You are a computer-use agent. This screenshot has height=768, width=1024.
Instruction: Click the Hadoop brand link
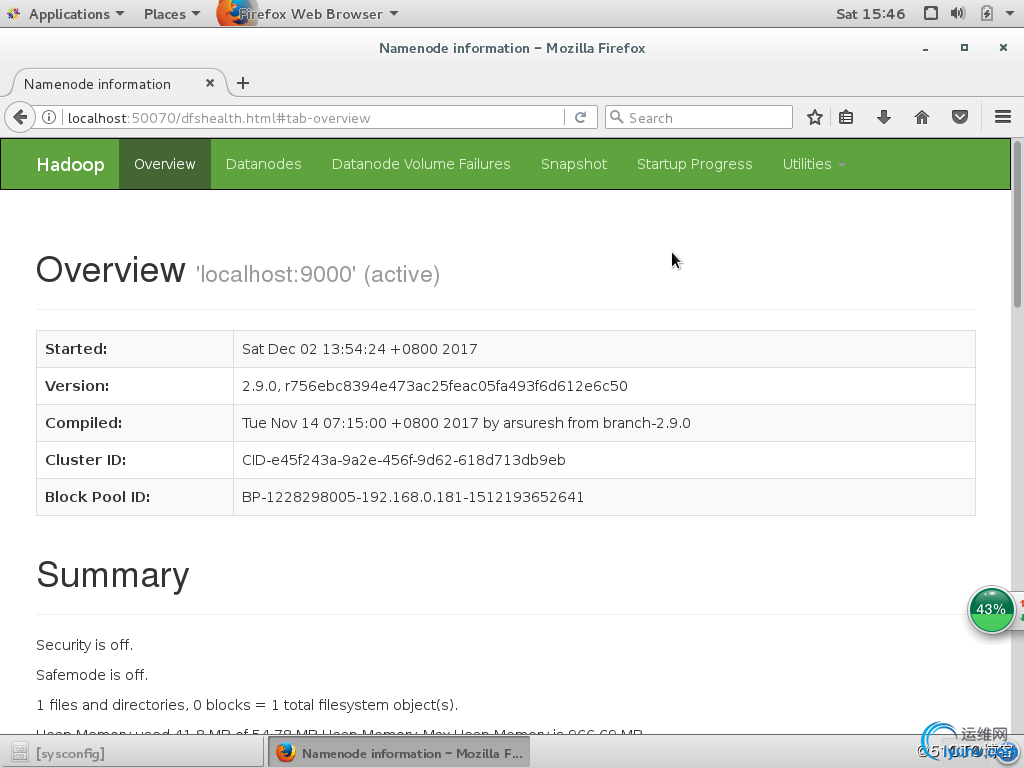(x=71, y=164)
